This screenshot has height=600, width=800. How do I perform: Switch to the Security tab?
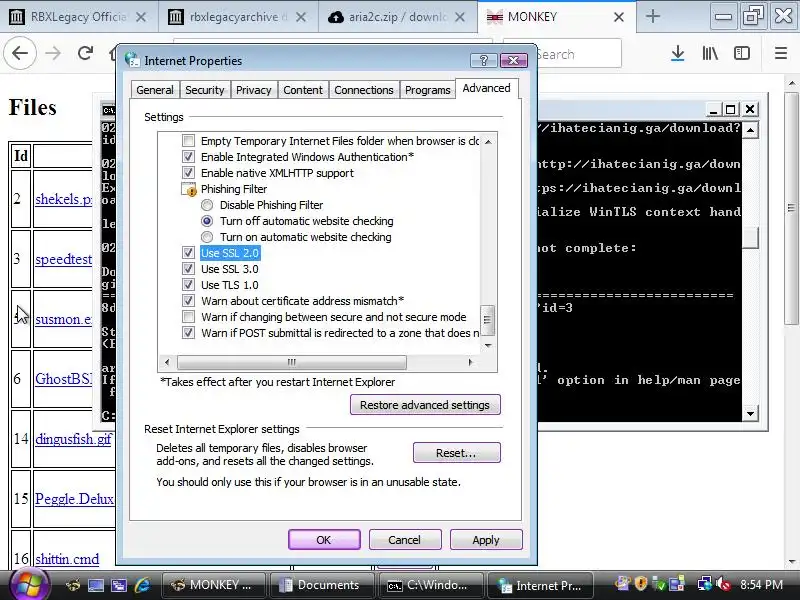click(x=205, y=90)
